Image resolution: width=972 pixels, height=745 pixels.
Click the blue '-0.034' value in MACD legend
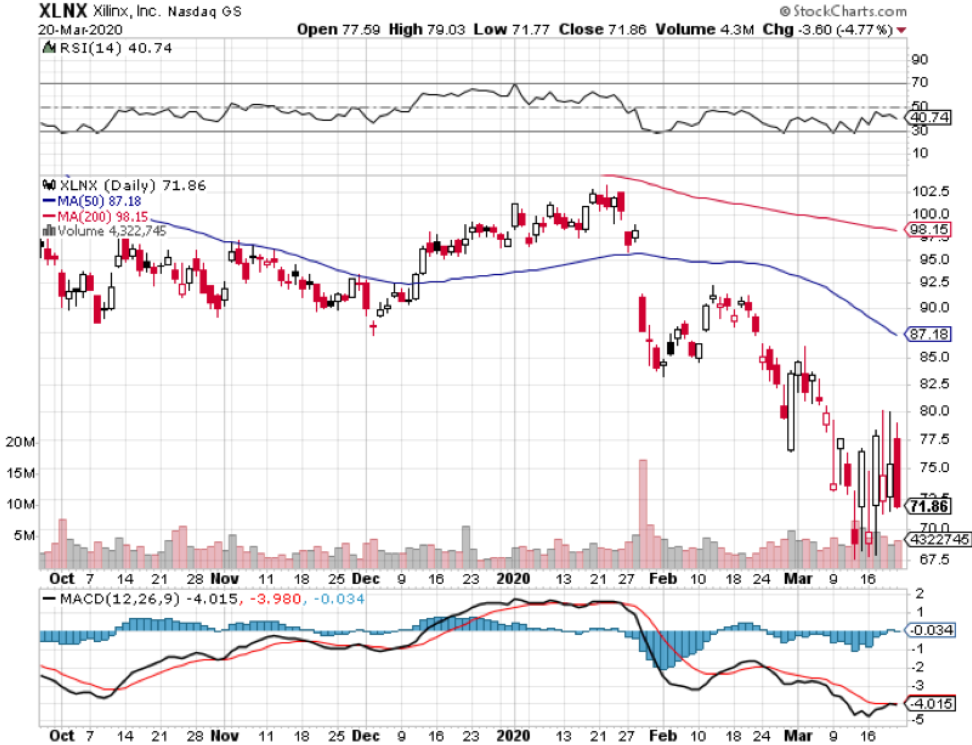click(338, 599)
